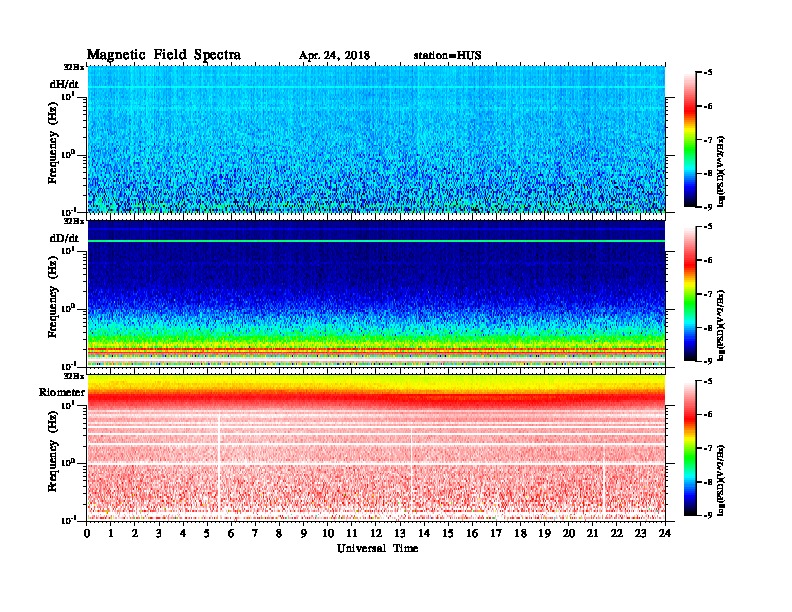Click hour tick label "7" on time axis
This screenshot has width=792, height=612.
click(x=256, y=533)
